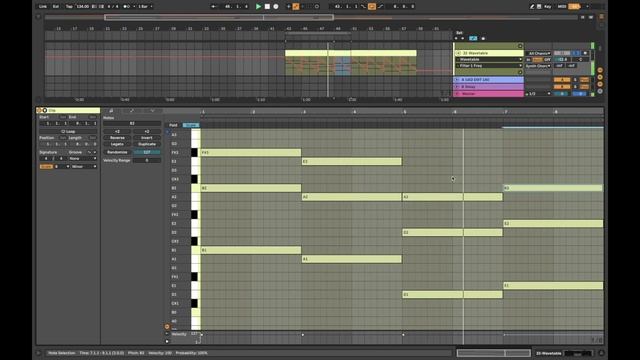This screenshot has height=360, width=640.
Task: Arm the 33 Wavetable track for recording
Action: click(x=585, y=53)
